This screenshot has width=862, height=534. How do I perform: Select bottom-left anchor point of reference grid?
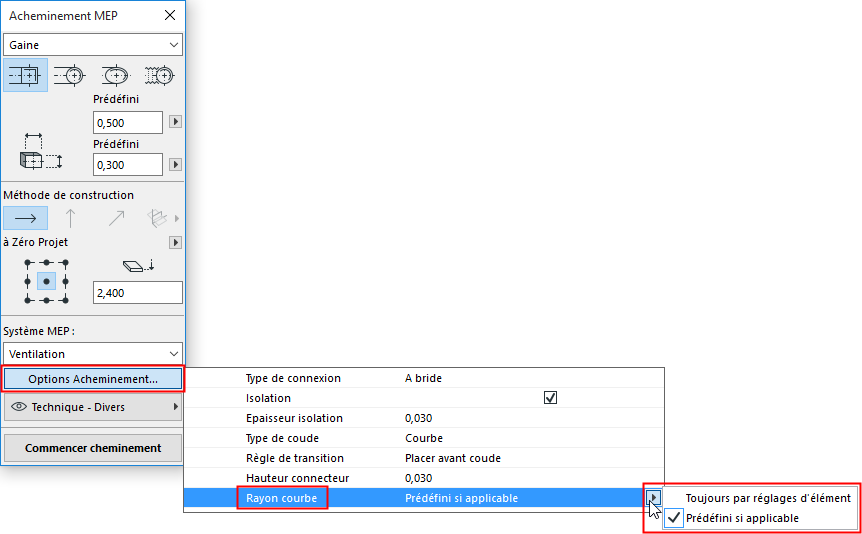coord(27,300)
